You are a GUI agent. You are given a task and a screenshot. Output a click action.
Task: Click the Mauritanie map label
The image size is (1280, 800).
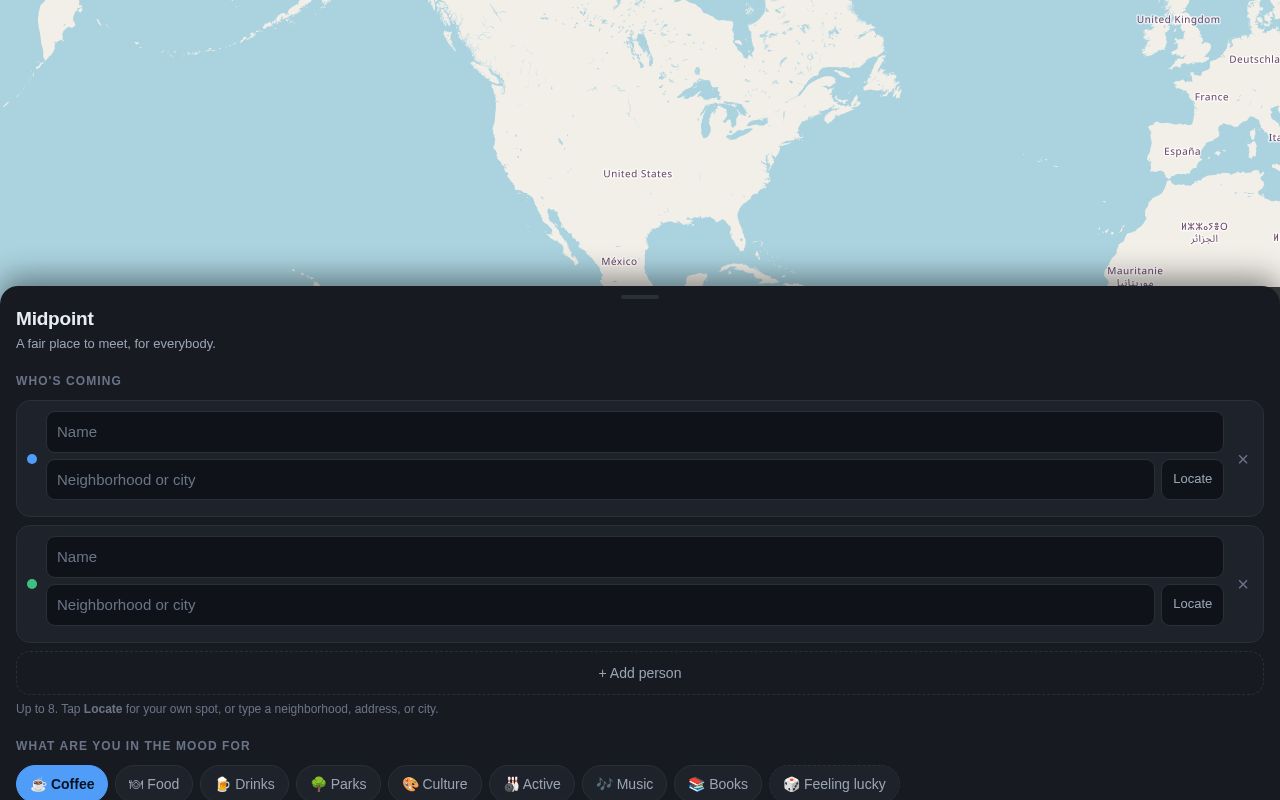tap(1135, 271)
